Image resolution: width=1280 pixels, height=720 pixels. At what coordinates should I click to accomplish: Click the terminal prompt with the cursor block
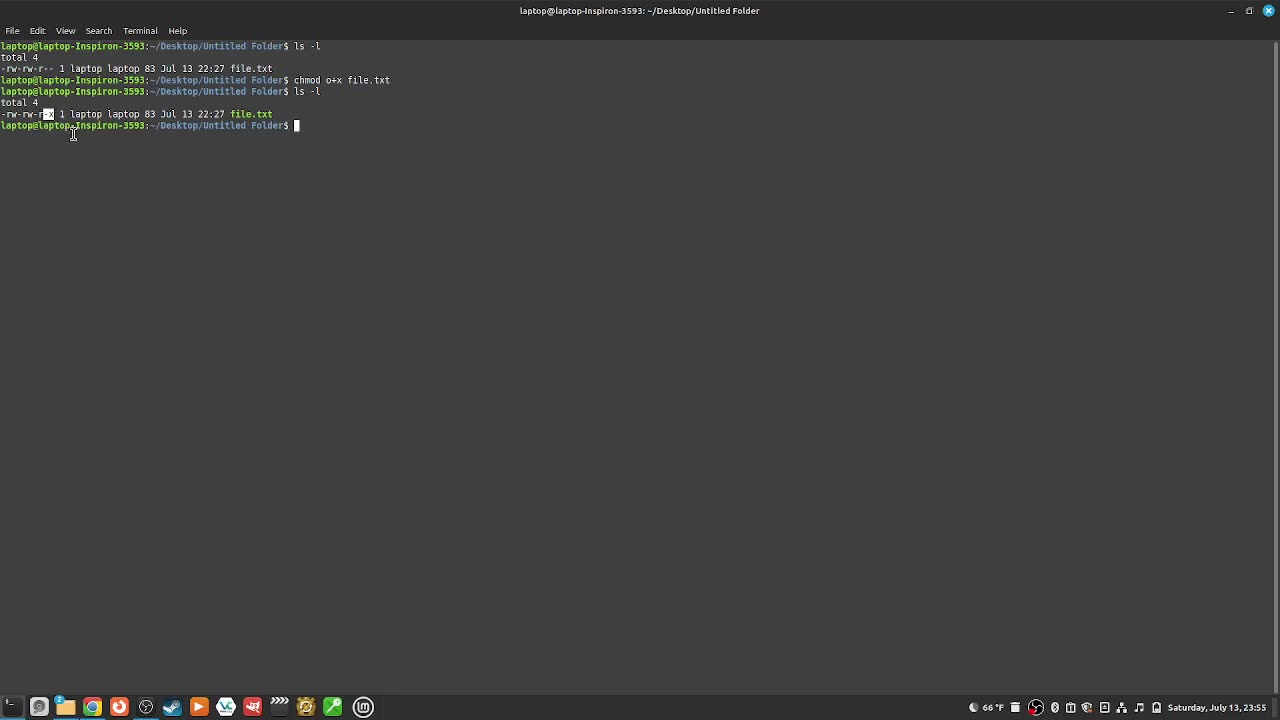click(150, 126)
